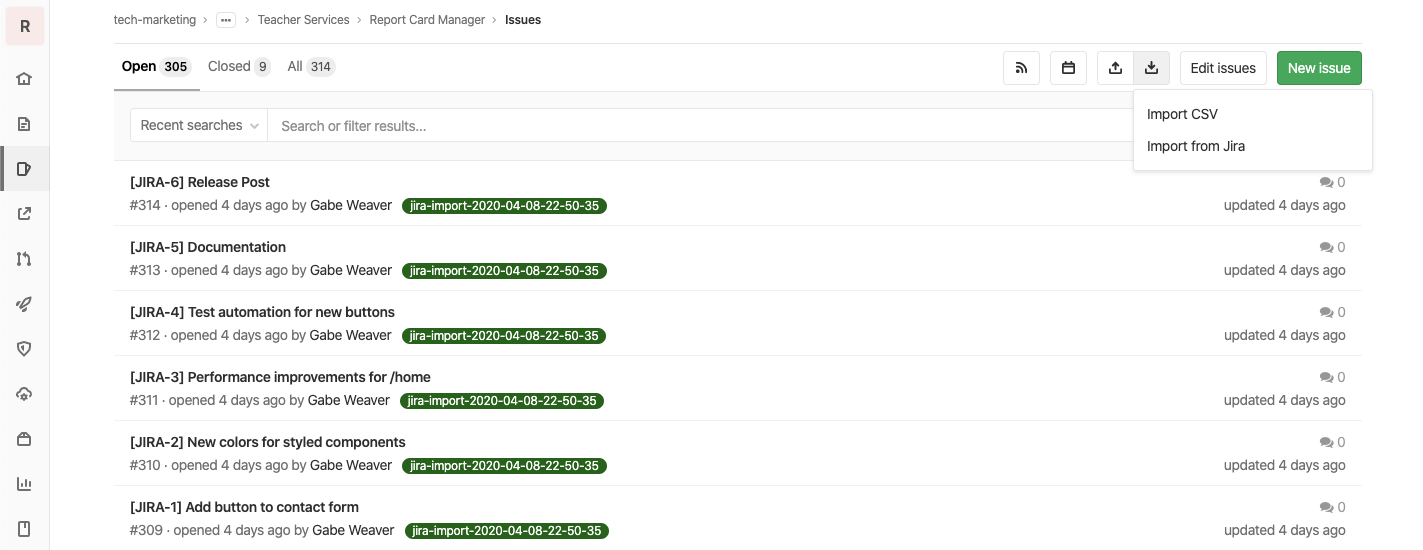Open Security shield icon in sidebar

tap(25, 348)
